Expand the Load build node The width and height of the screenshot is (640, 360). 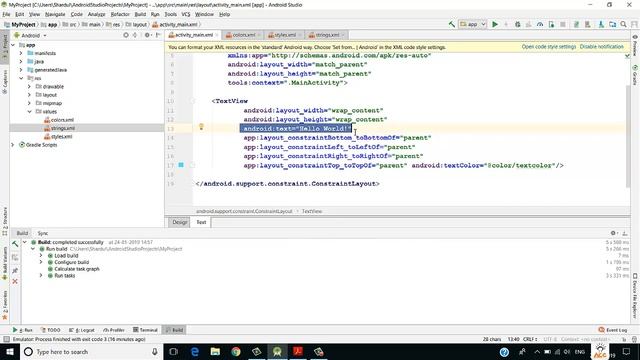[41, 256]
